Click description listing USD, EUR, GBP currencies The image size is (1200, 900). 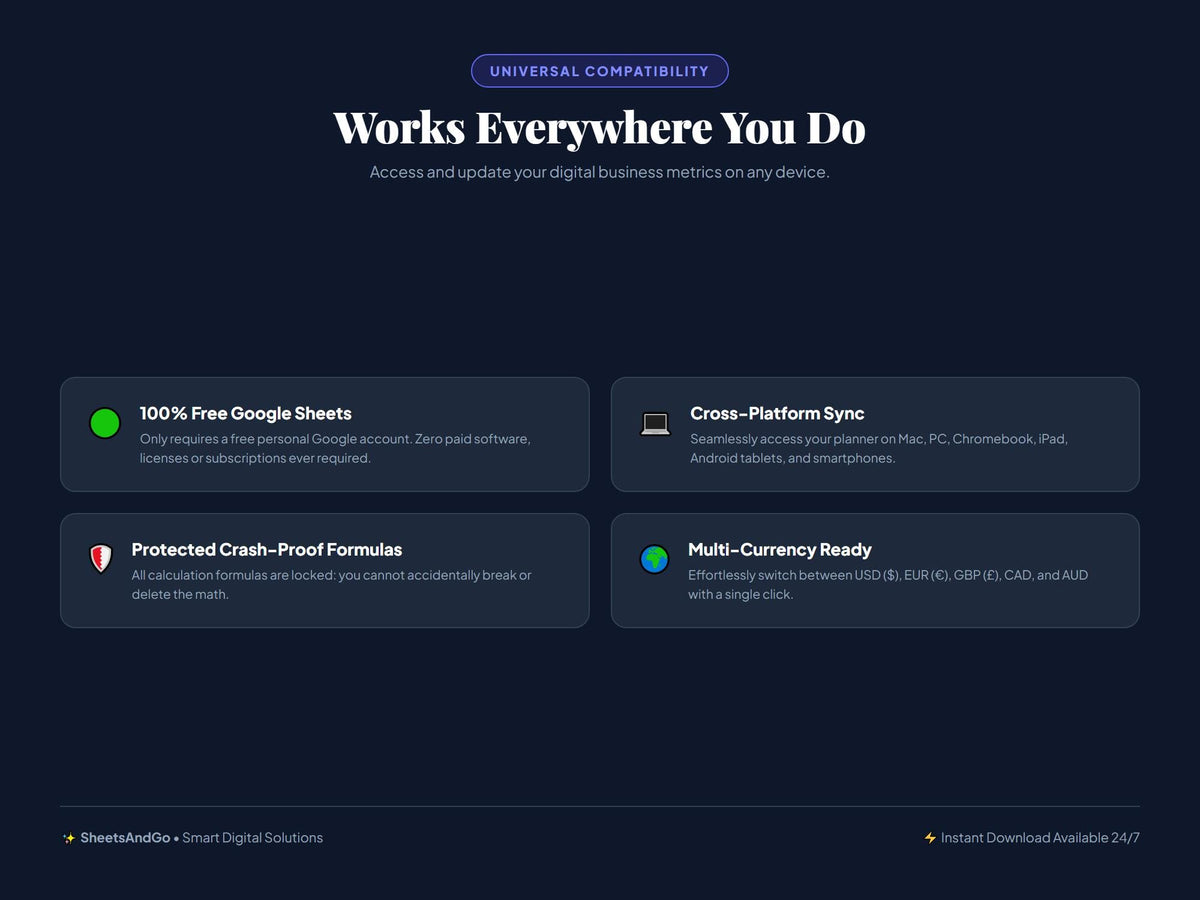tap(888, 584)
